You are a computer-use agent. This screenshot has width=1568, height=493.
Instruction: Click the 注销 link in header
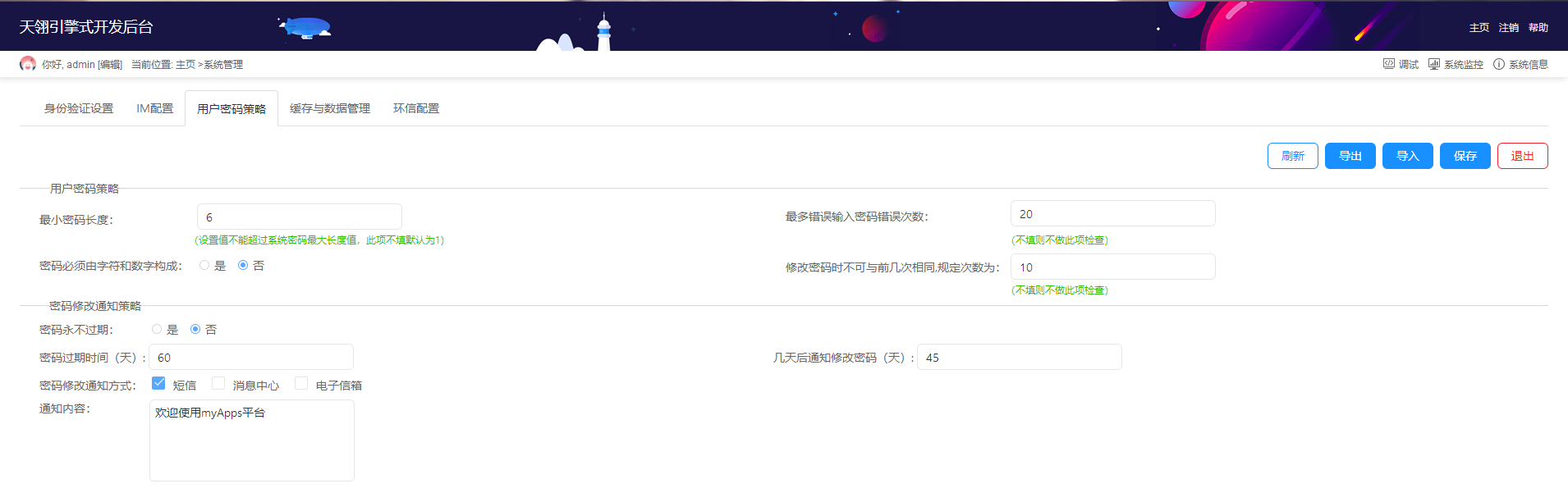(x=1508, y=28)
